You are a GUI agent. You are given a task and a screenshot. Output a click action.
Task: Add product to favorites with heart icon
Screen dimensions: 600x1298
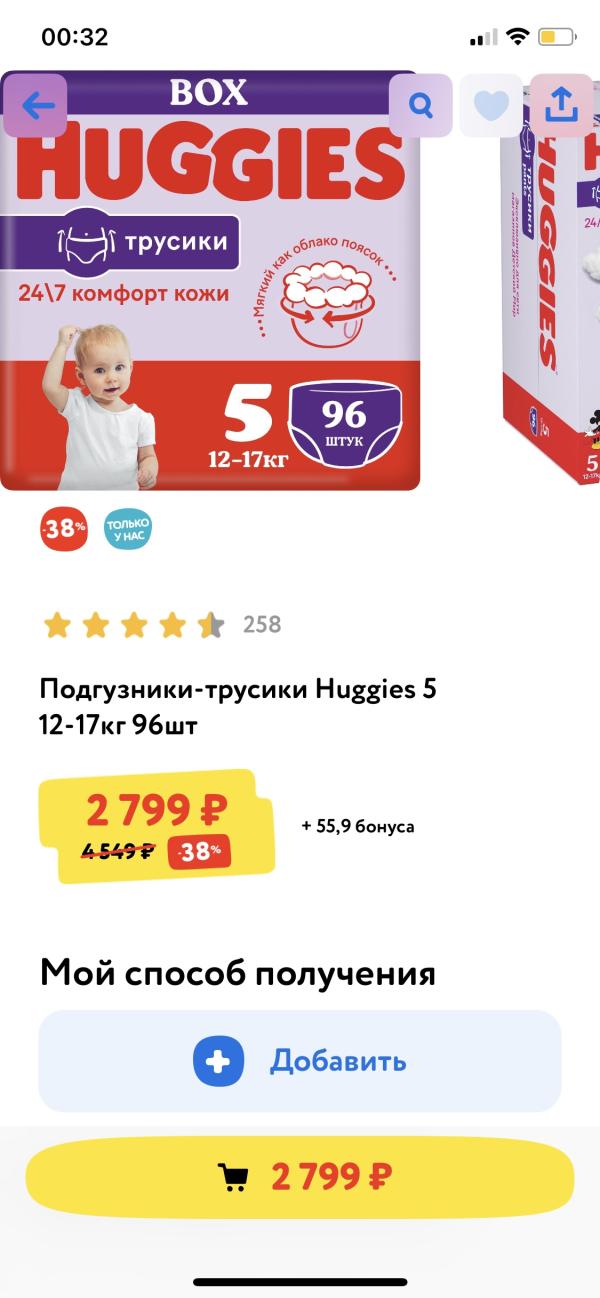(x=491, y=105)
